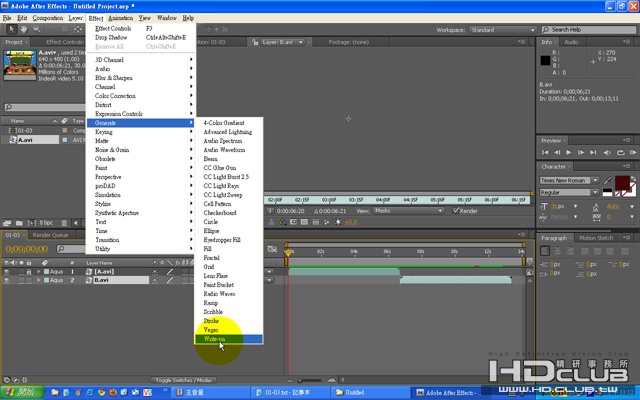Click the Search Help input field
640x400 pixels.
590,30
